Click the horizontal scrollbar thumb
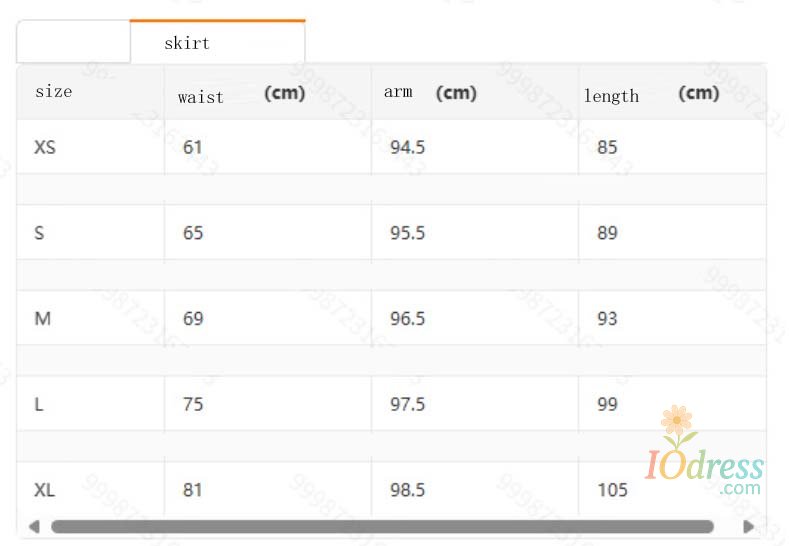The image size is (789, 546). [x=382, y=526]
